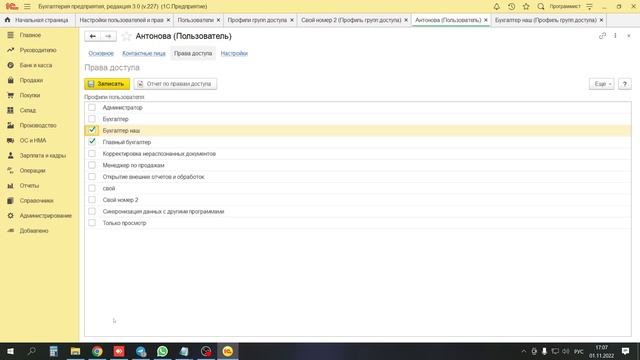Add Антонова to favorites star

pyautogui.click(x=127, y=36)
